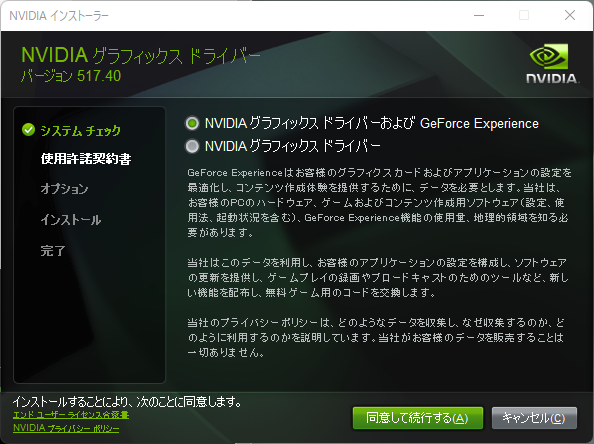Screen dimensions: 594x444
Task: Click the キャンセル(C) button
Action: (534, 418)
